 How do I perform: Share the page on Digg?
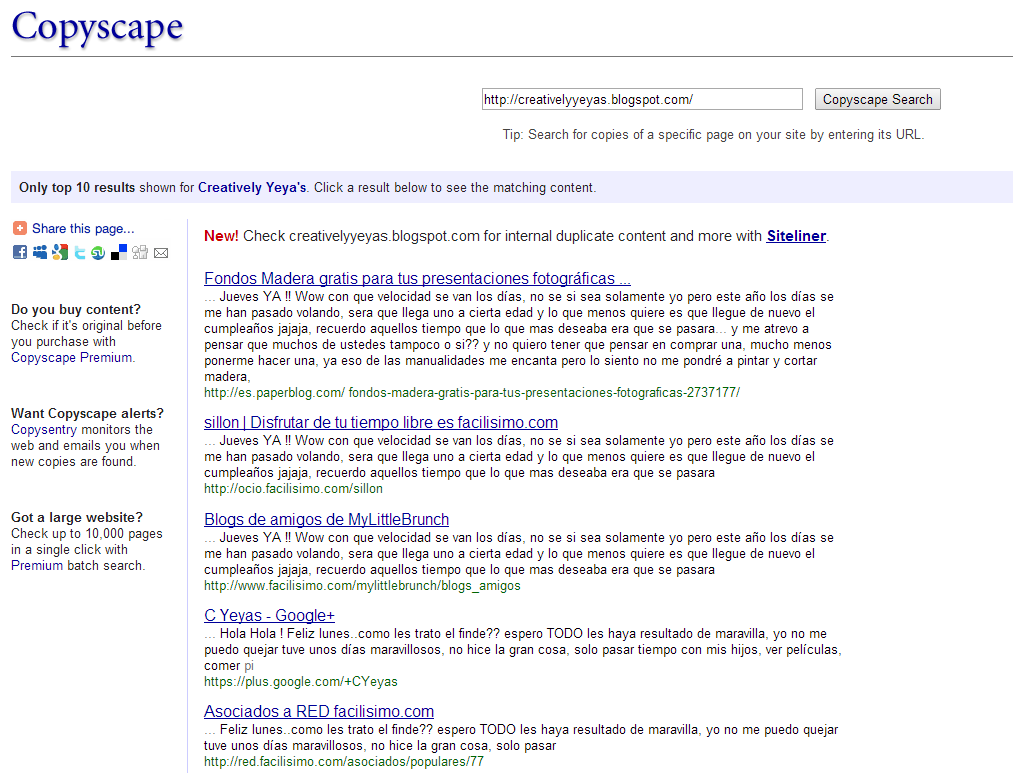[140, 253]
